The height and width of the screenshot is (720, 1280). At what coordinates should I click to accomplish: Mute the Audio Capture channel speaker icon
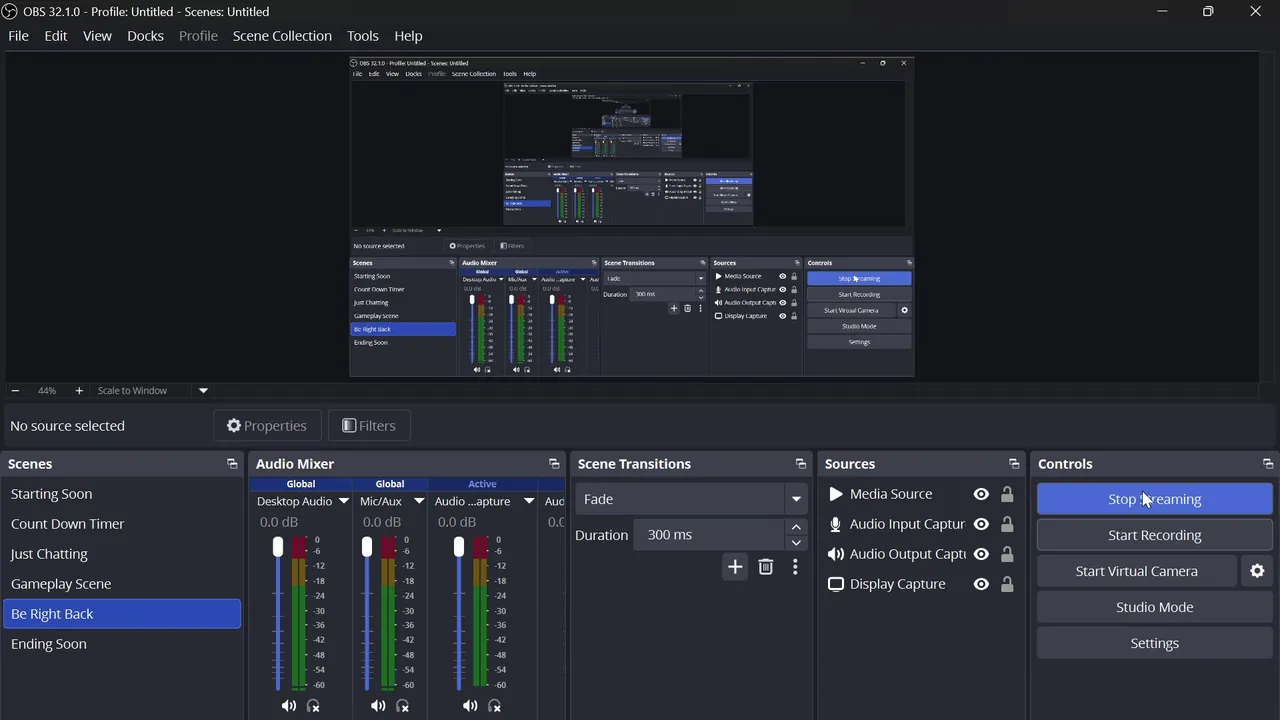point(470,706)
